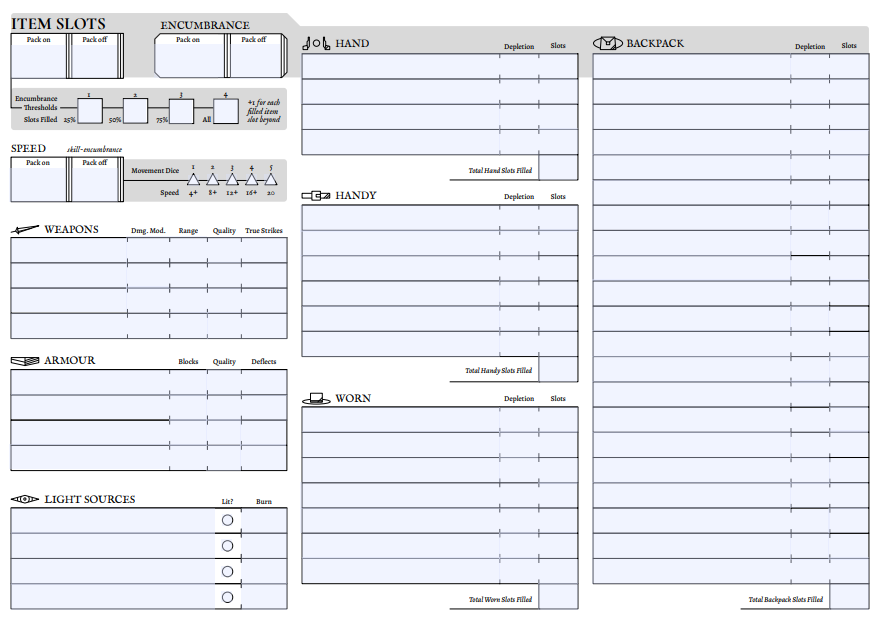This screenshot has height=621, width=882.
Task: Click the Encumbrance Pack off field
Action: pos(255,60)
